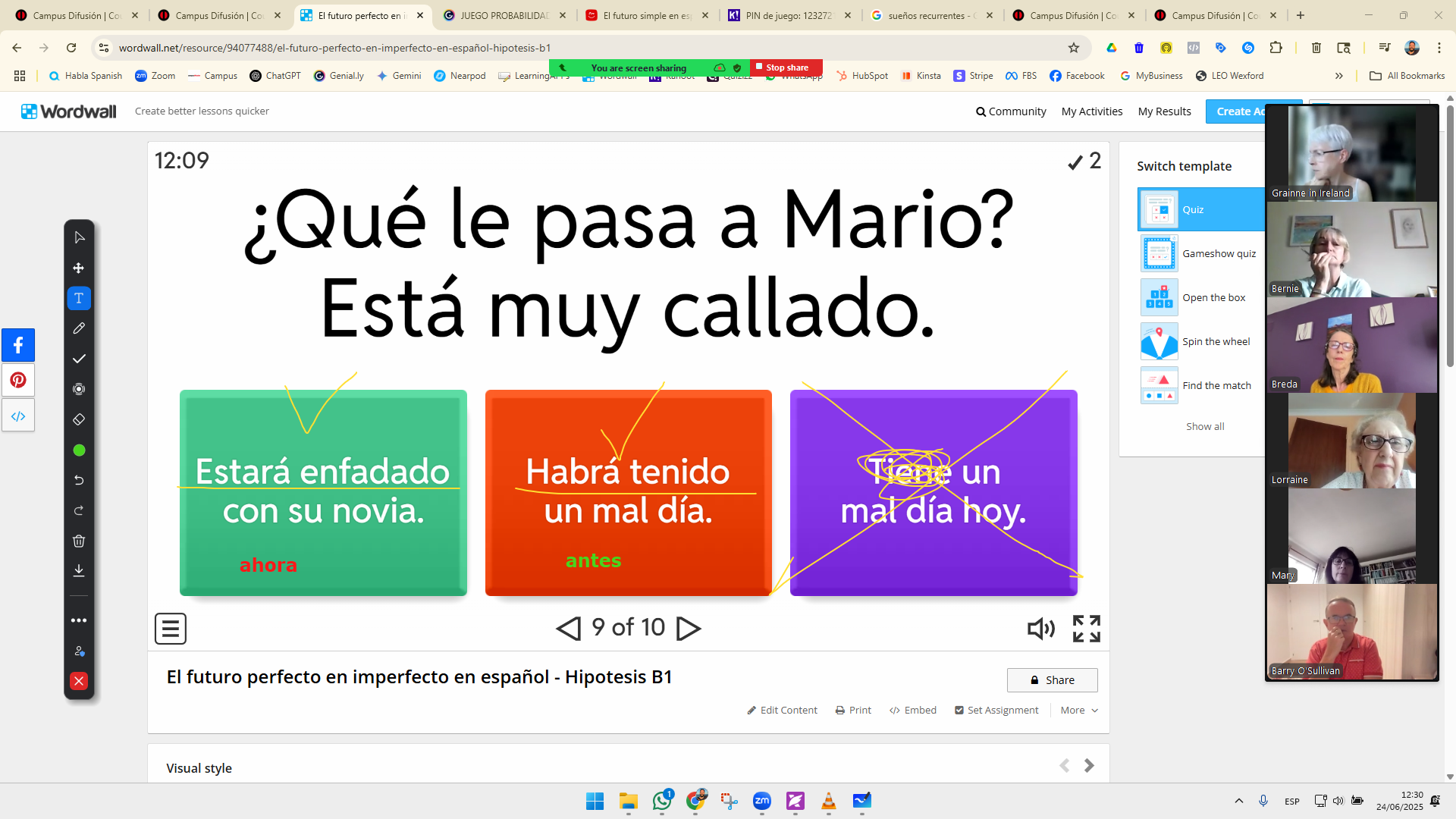Open a new browser tab

1301,15
